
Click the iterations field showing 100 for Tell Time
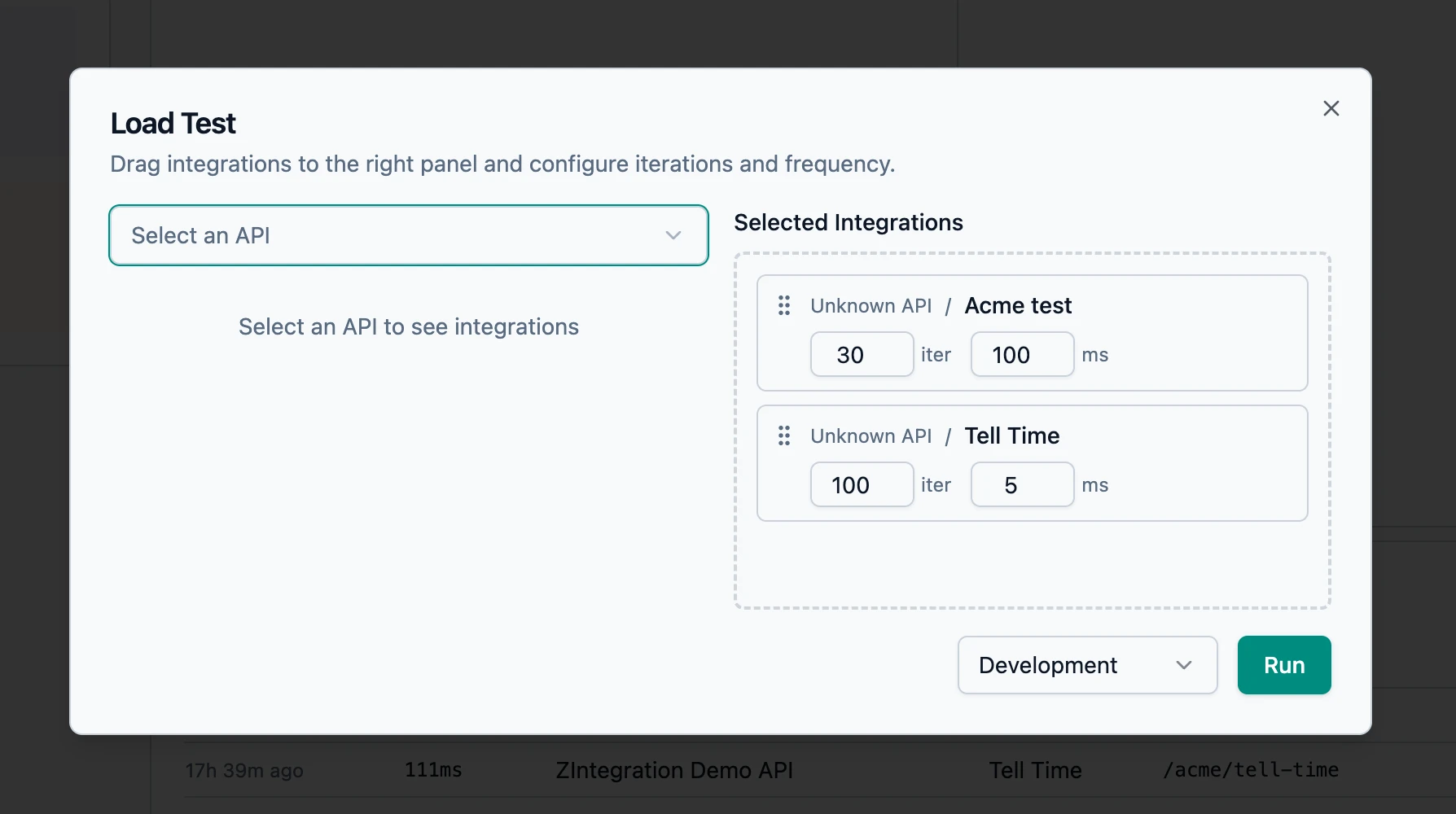(x=862, y=484)
